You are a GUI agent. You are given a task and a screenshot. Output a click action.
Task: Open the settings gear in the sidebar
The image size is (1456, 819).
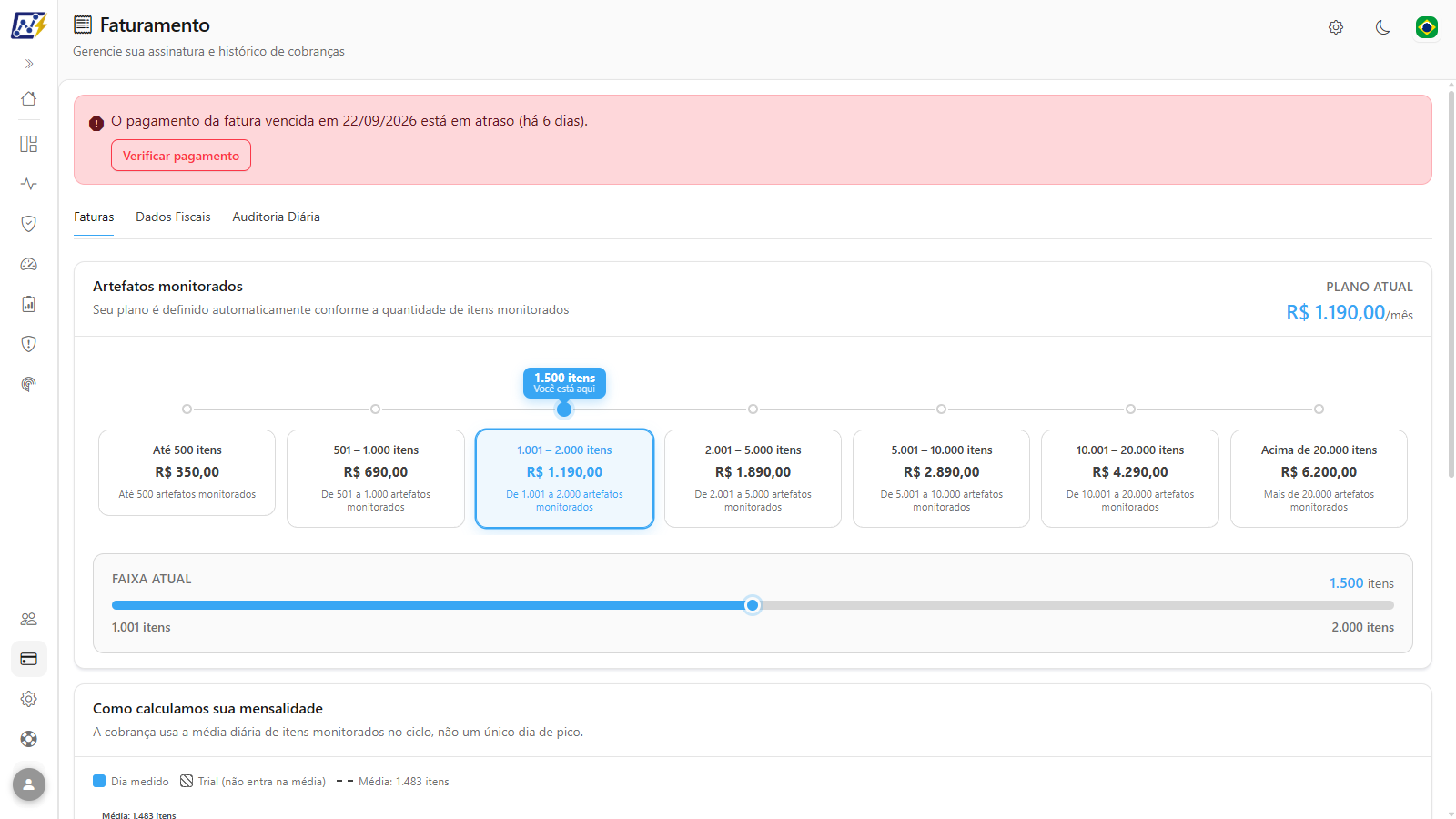click(x=29, y=699)
